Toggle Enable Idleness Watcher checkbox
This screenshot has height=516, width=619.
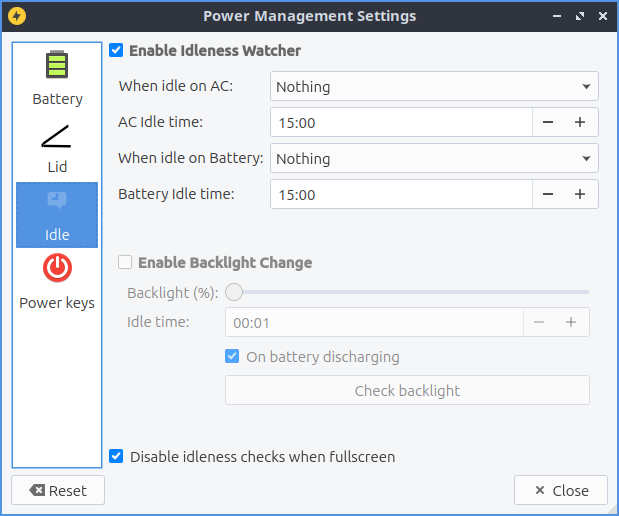point(117,50)
